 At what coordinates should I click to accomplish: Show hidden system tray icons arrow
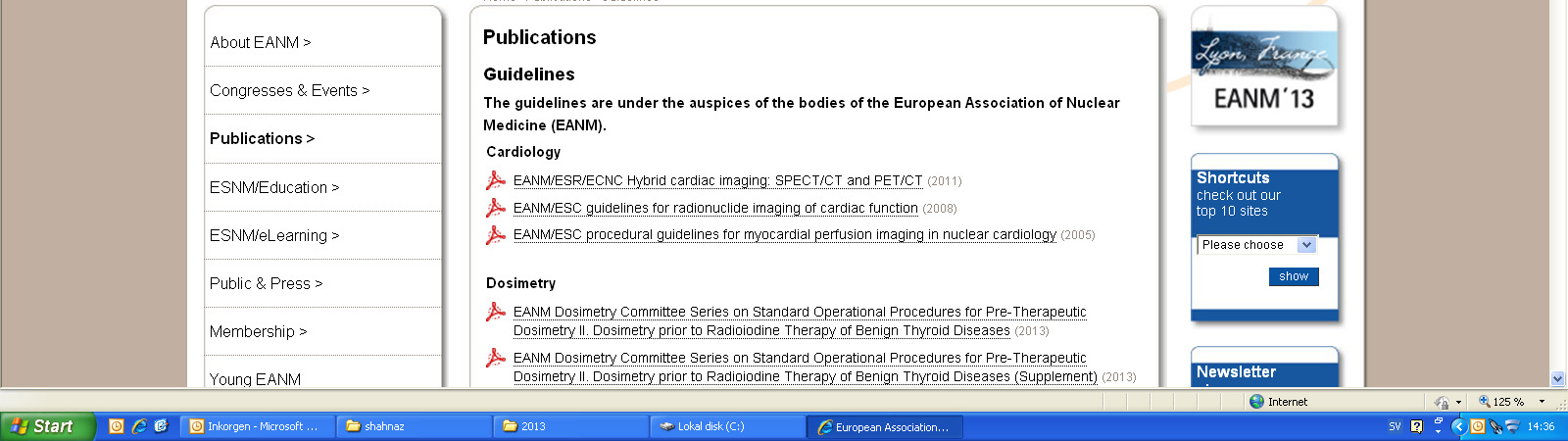[x=1458, y=426]
